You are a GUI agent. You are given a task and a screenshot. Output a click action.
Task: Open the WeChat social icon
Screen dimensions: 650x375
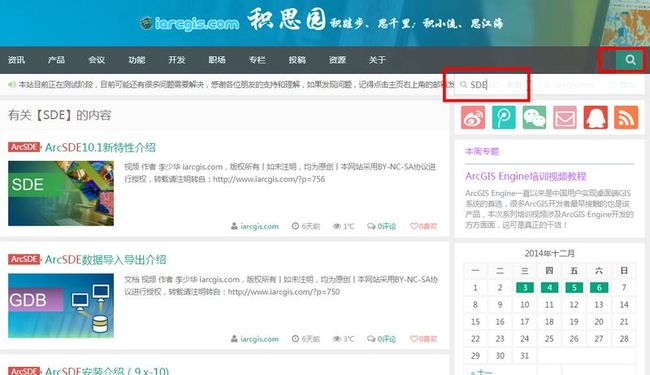[534, 117]
